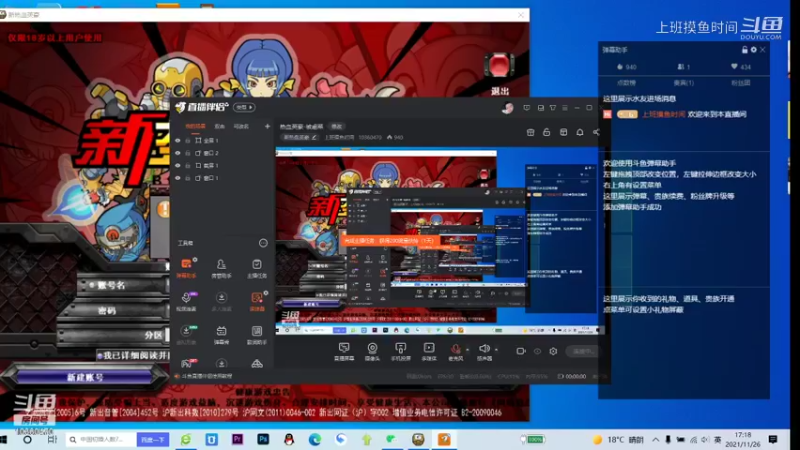800x450 pixels.
Task: Add a new scene with the plus icon
Action: pos(267,126)
